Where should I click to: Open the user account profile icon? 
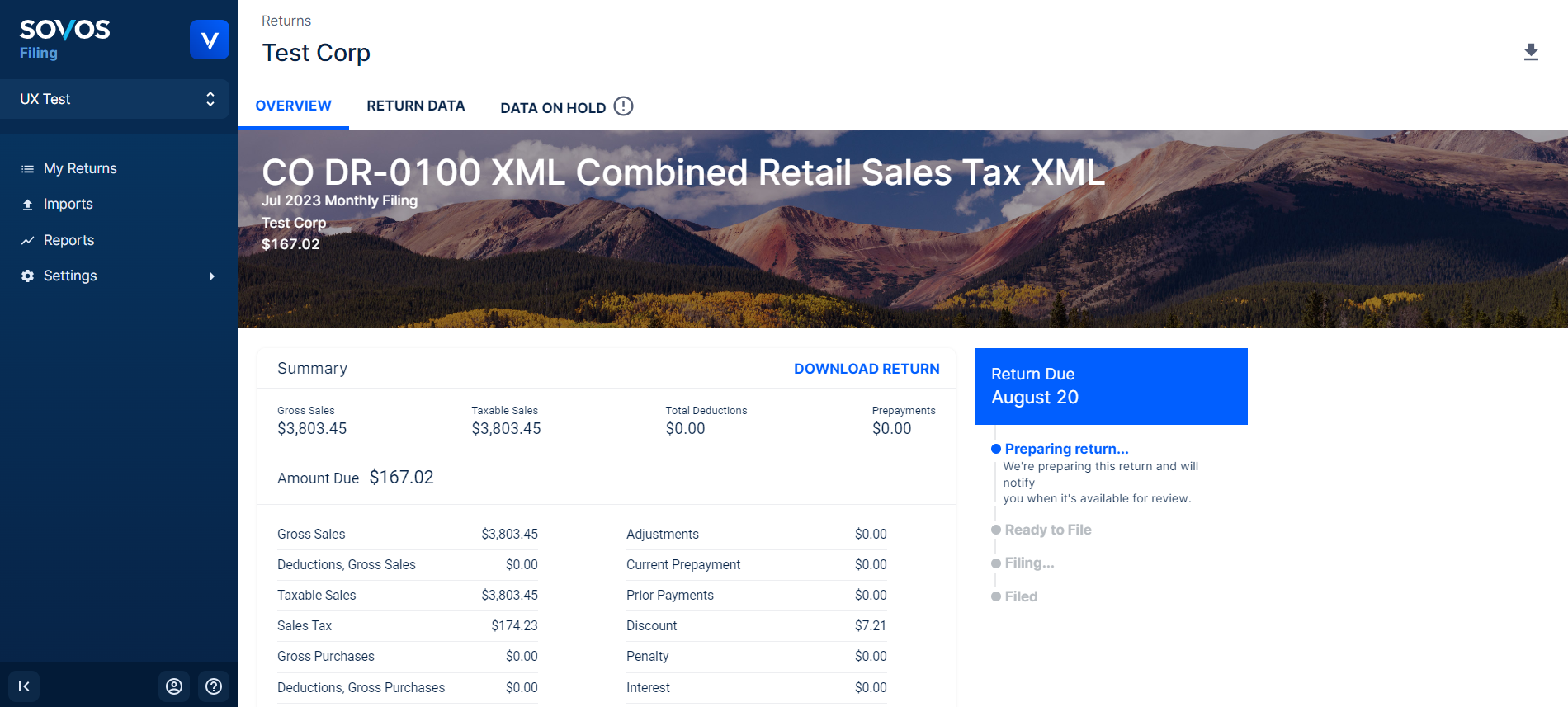174,686
